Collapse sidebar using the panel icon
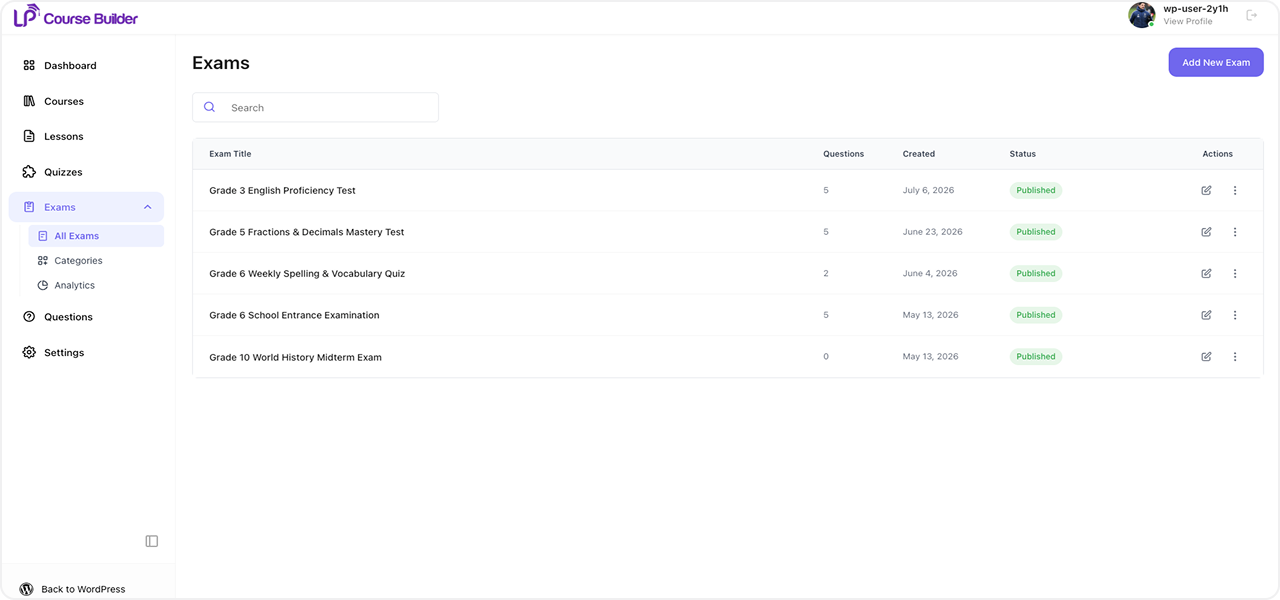Image resolution: width=1280 pixels, height=600 pixels. pyautogui.click(x=152, y=541)
